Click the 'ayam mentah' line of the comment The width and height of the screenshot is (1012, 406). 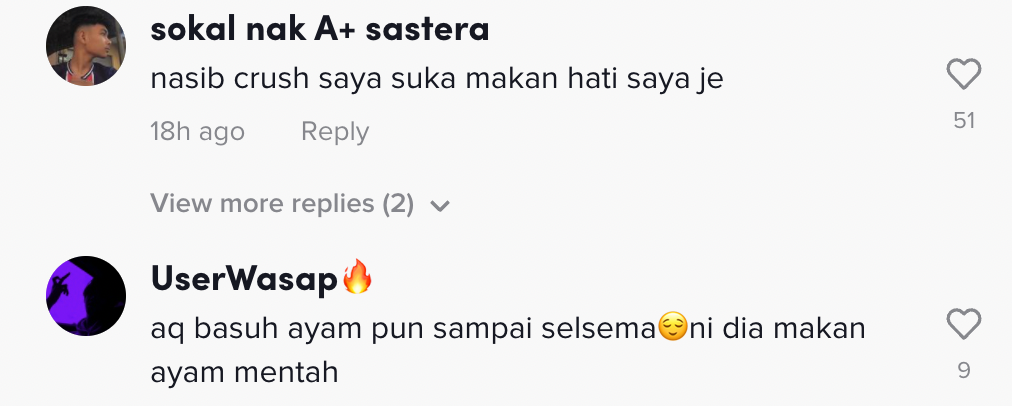245,373
